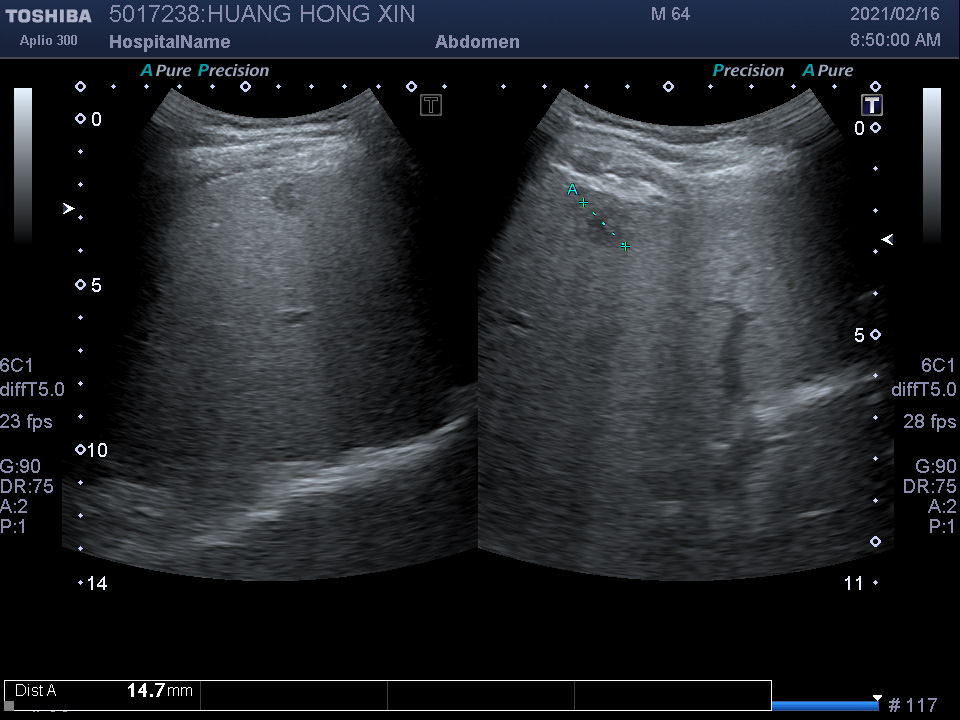Click the dim T orientation marker on left image
This screenshot has height=720, width=960.
tap(431, 105)
